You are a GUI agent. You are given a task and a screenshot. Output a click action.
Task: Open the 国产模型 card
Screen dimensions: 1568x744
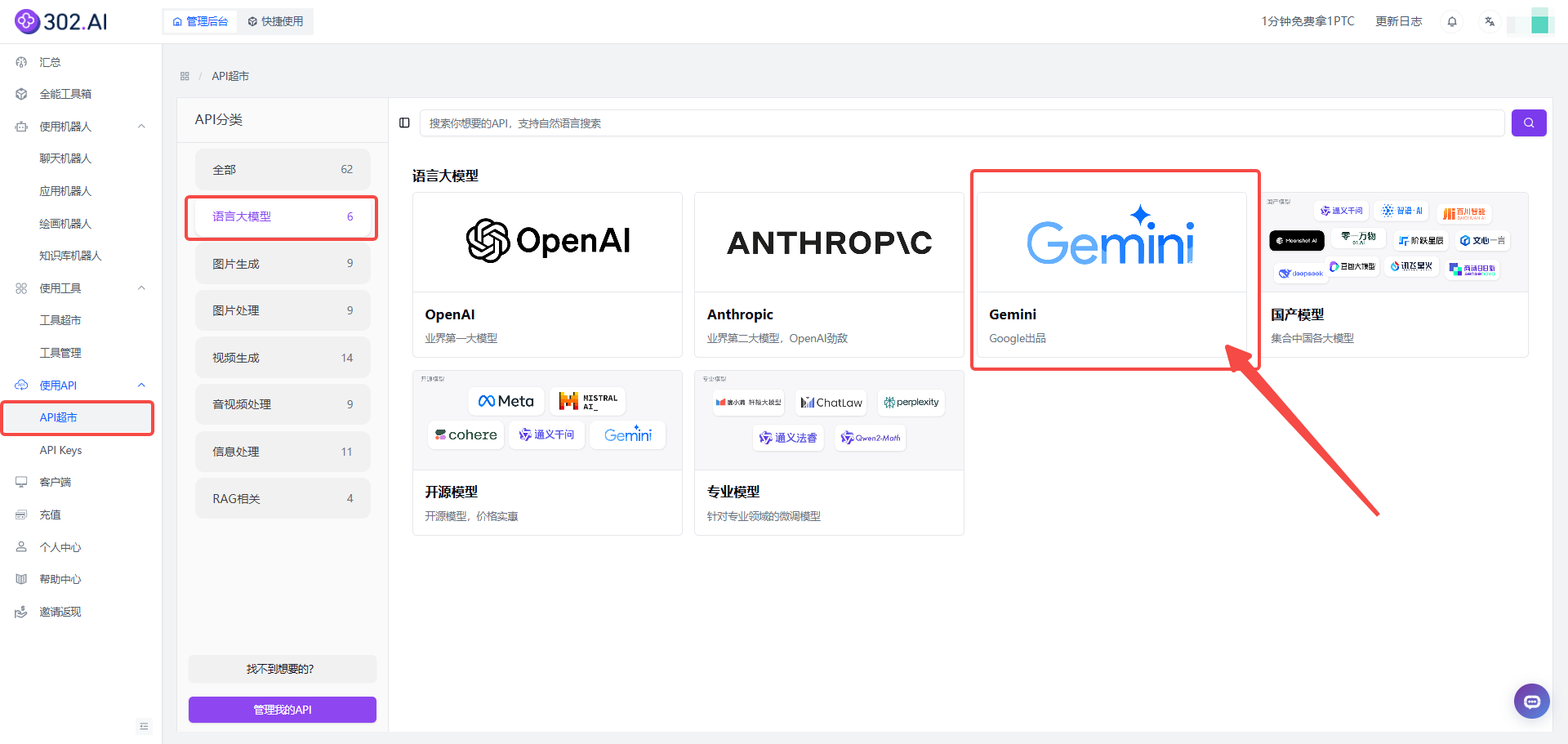point(1394,275)
